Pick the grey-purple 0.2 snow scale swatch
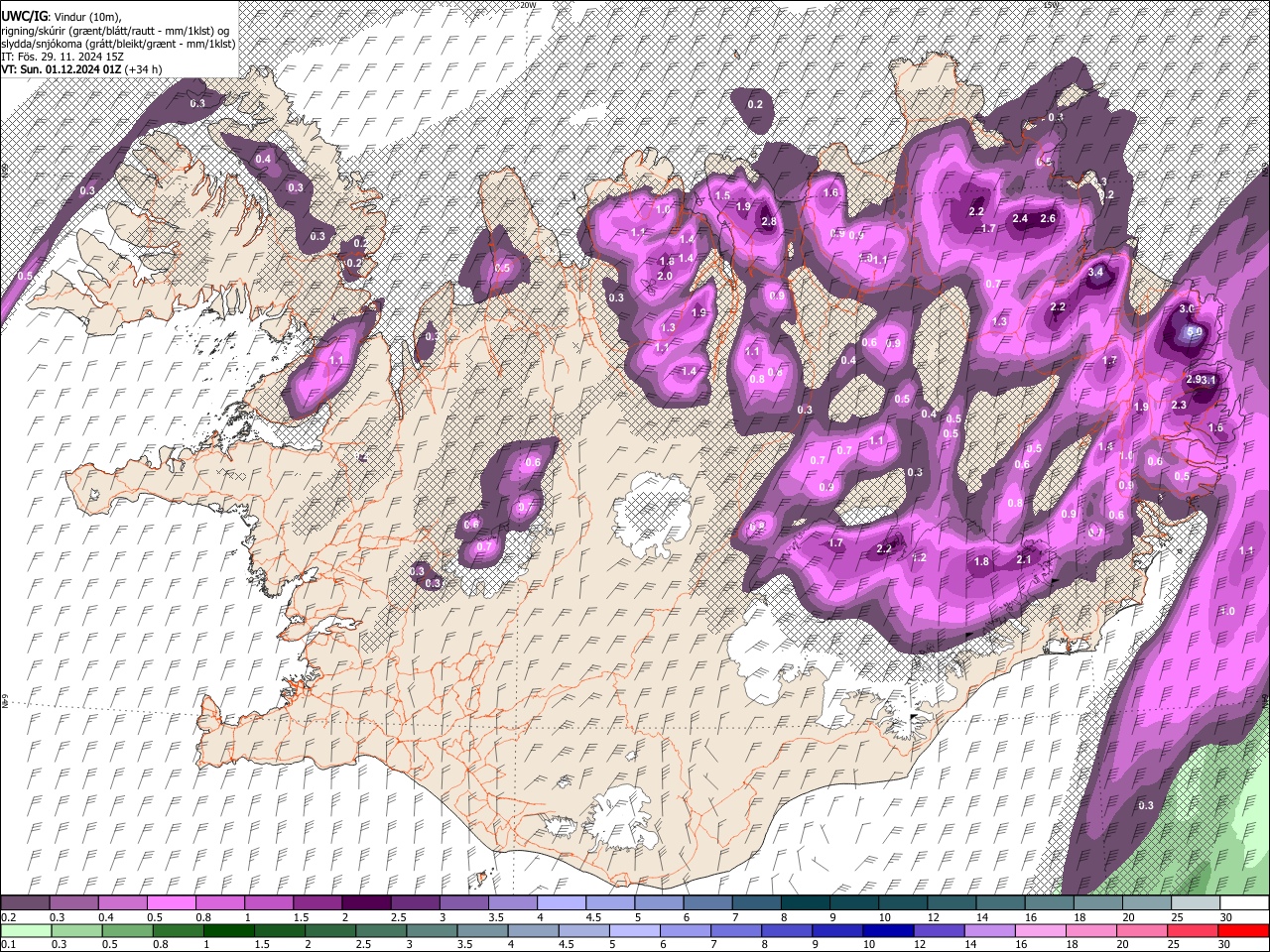 tap(25, 902)
